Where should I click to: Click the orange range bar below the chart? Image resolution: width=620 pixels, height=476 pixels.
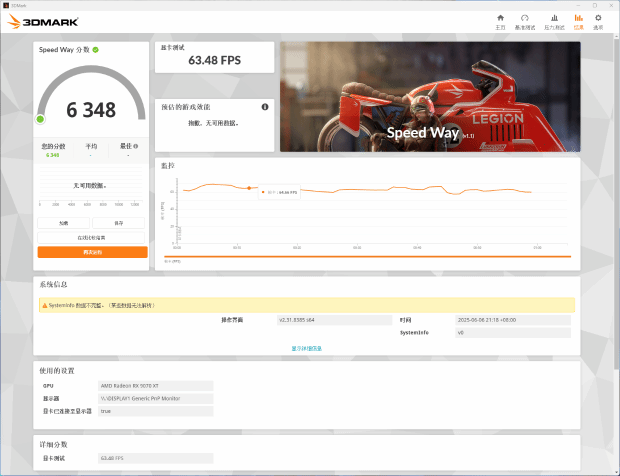click(x=367, y=257)
